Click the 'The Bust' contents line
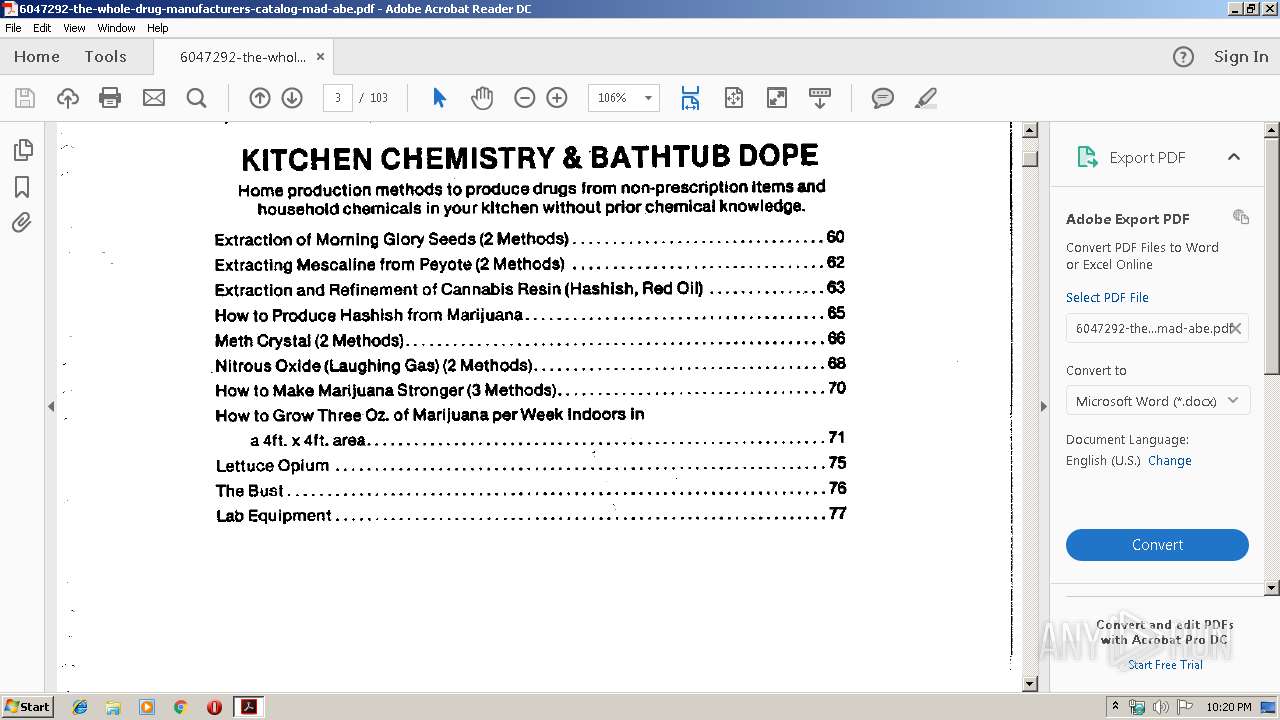The image size is (1280, 720). (531, 490)
